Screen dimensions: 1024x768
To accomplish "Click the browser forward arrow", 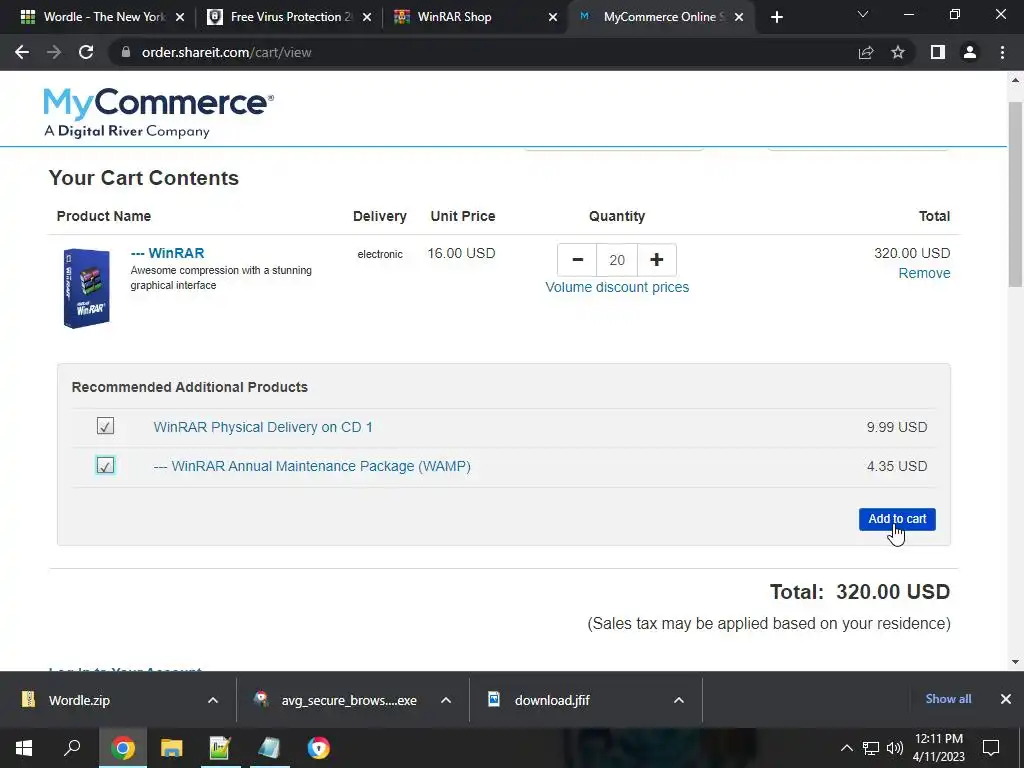I will [54, 52].
